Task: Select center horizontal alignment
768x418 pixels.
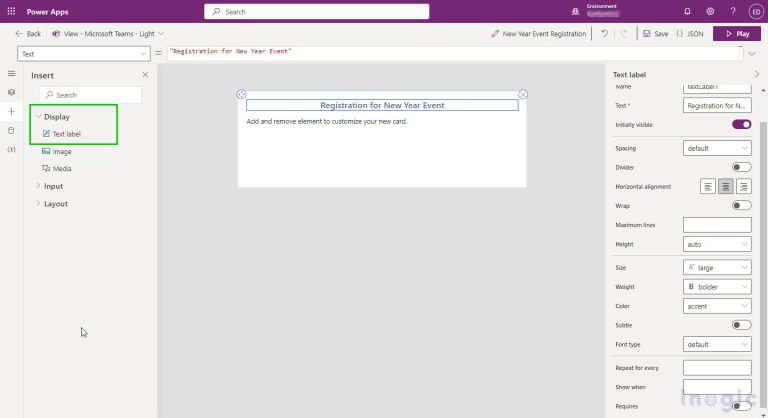Action: 726,186
